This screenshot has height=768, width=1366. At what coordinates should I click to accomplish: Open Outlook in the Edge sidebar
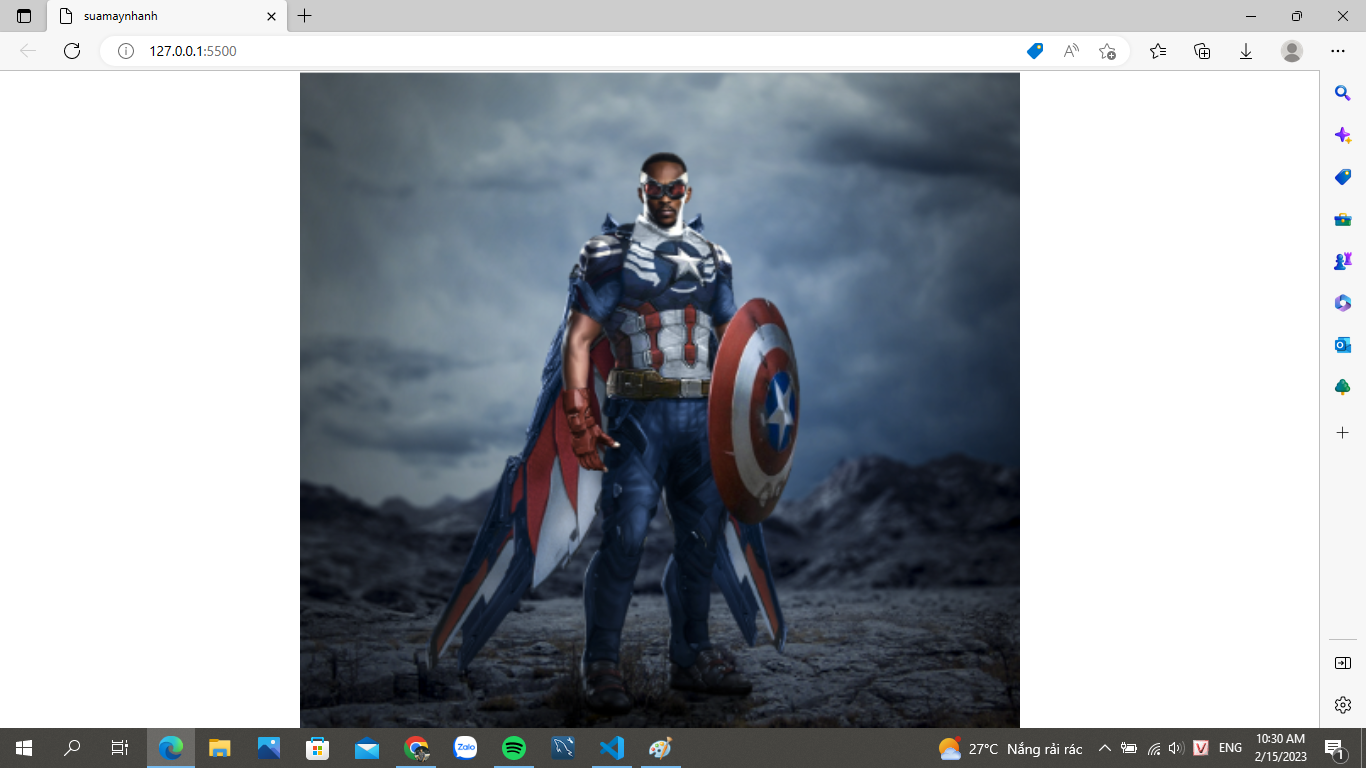[x=1343, y=345]
